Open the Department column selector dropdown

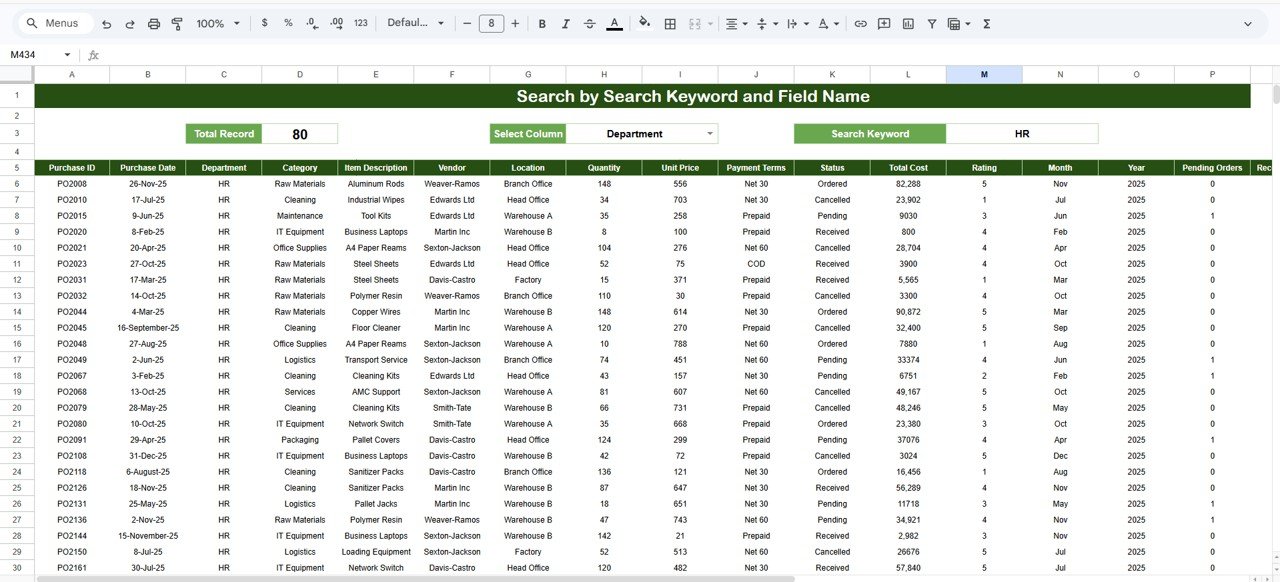(x=710, y=133)
